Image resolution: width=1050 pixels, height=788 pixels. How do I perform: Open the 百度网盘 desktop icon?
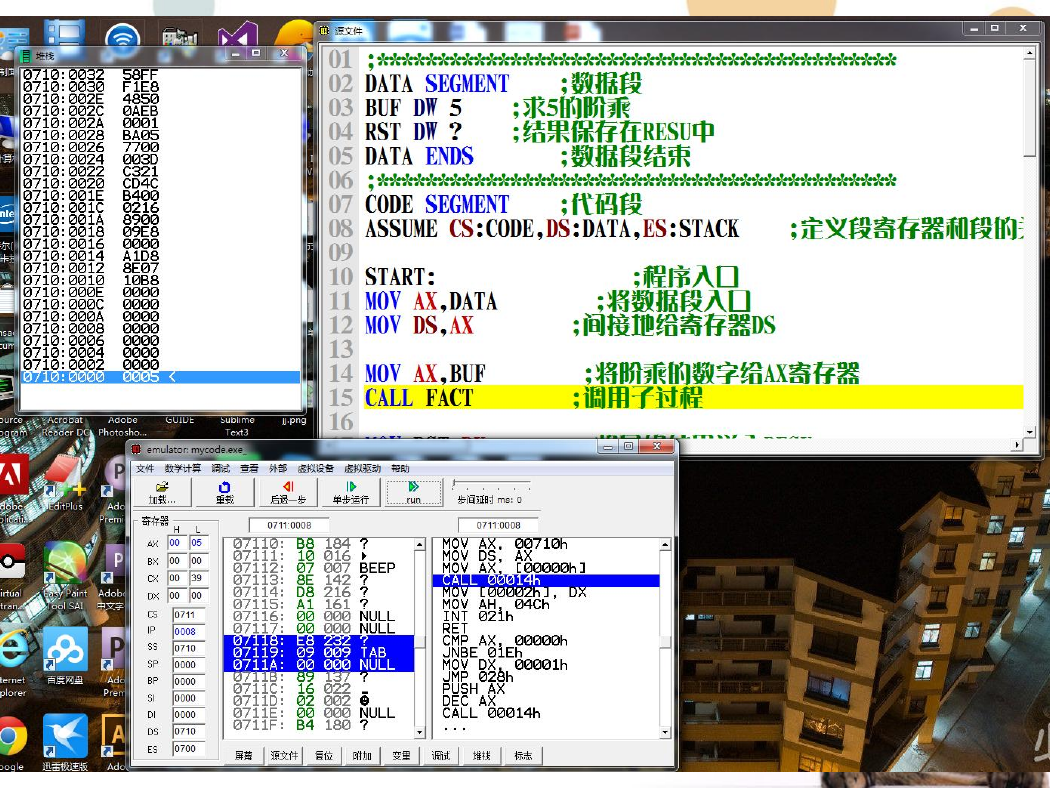coord(65,656)
